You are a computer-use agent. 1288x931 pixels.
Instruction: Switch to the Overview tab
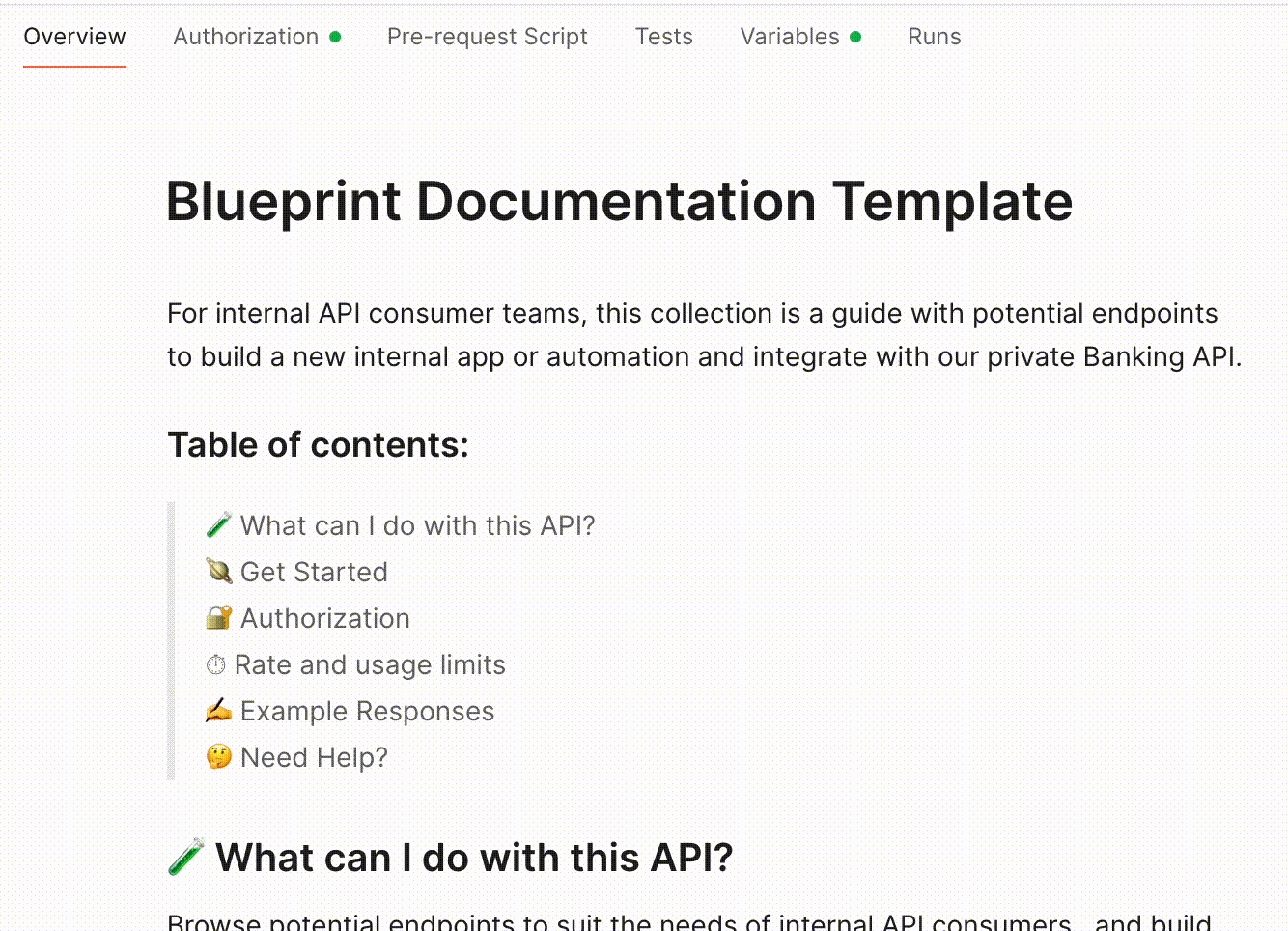tap(74, 37)
